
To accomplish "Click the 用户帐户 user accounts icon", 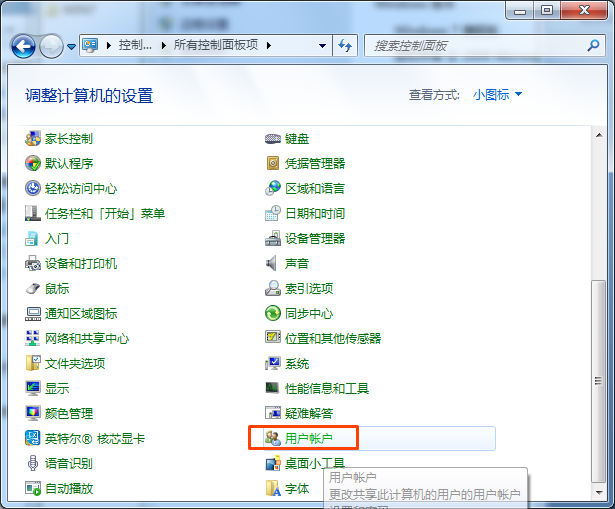I will coord(273,438).
